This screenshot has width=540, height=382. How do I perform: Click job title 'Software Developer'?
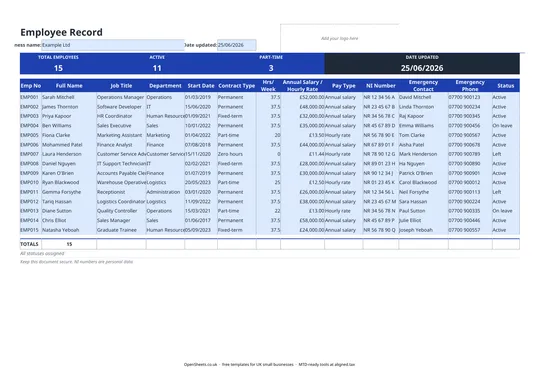pos(119,107)
